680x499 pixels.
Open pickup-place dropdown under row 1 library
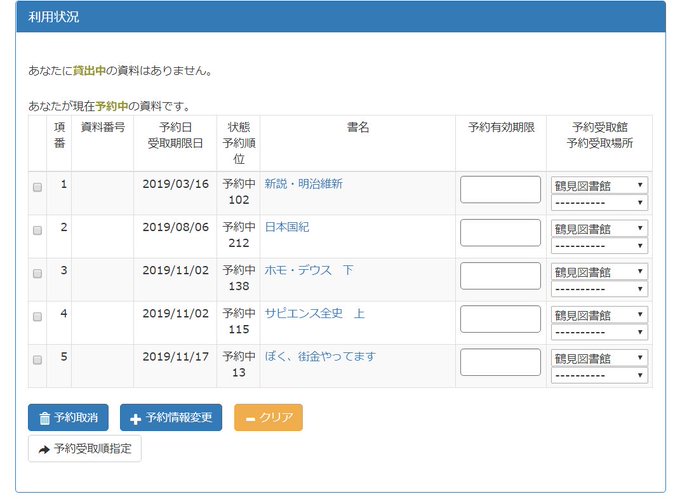[x=599, y=202]
